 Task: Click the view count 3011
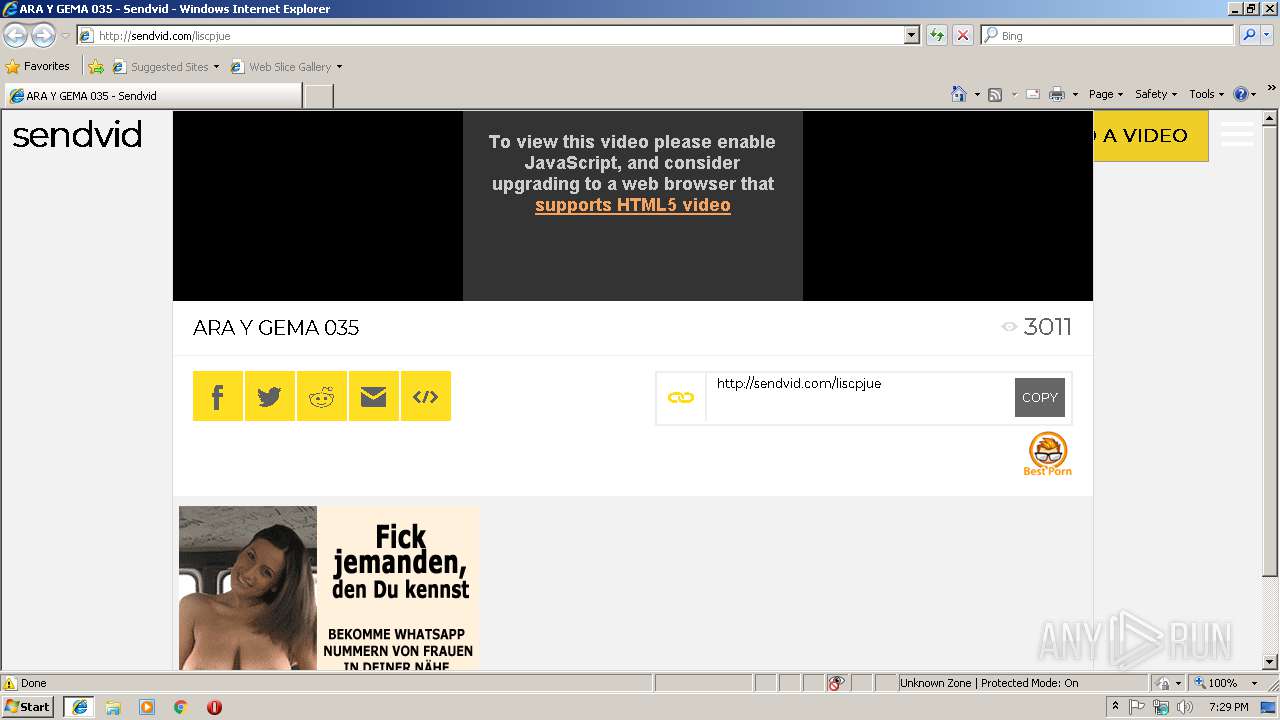click(1047, 327)
